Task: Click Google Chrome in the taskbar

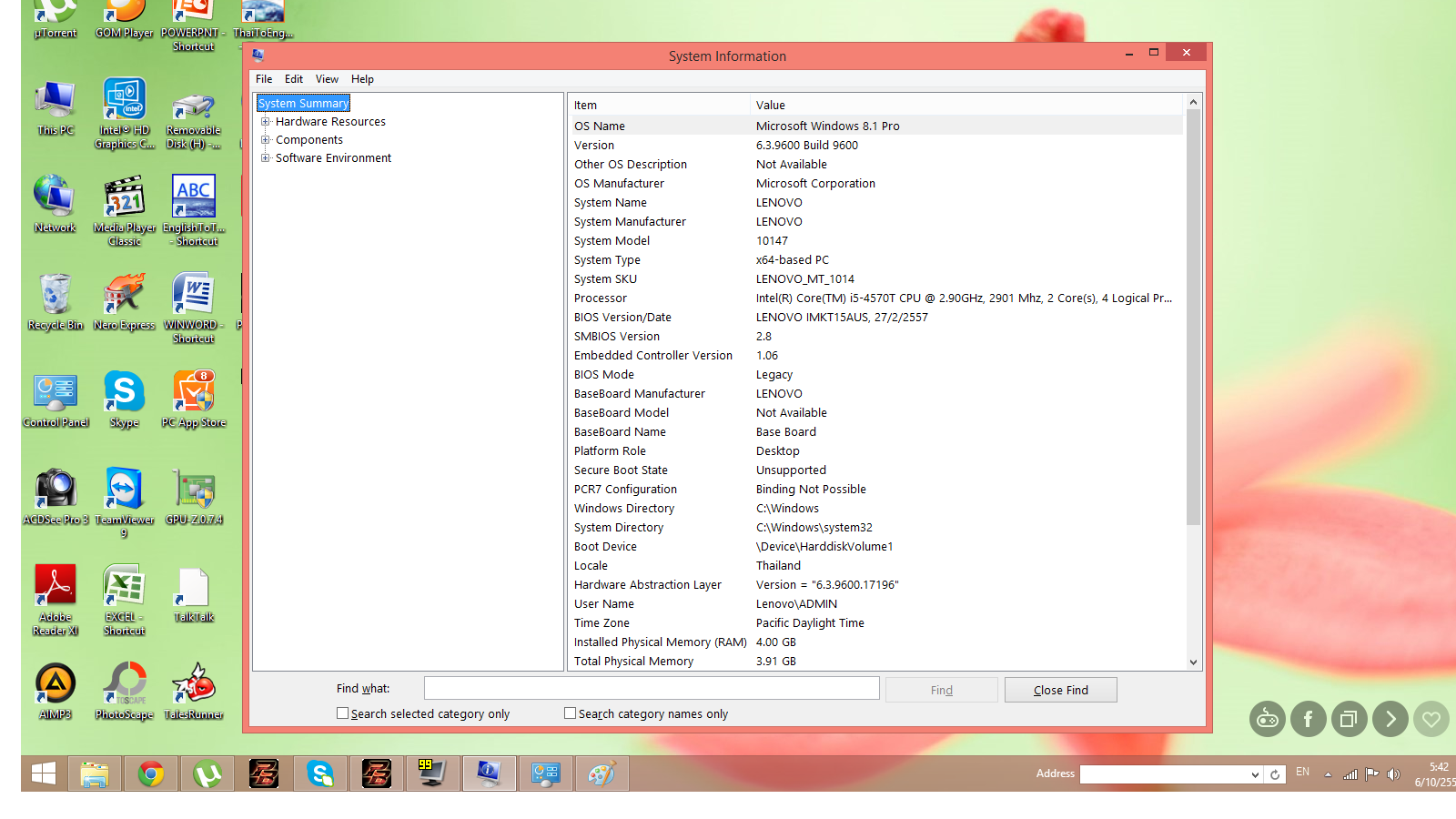Action: (x=151, y=773)
